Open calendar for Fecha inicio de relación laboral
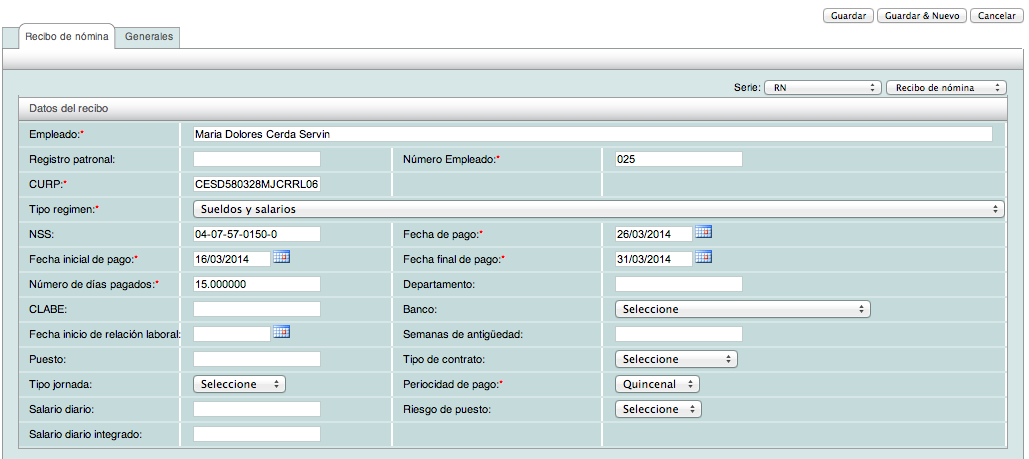The height and width of the screenshot is (459, 1029). click(x=281, y=332)
